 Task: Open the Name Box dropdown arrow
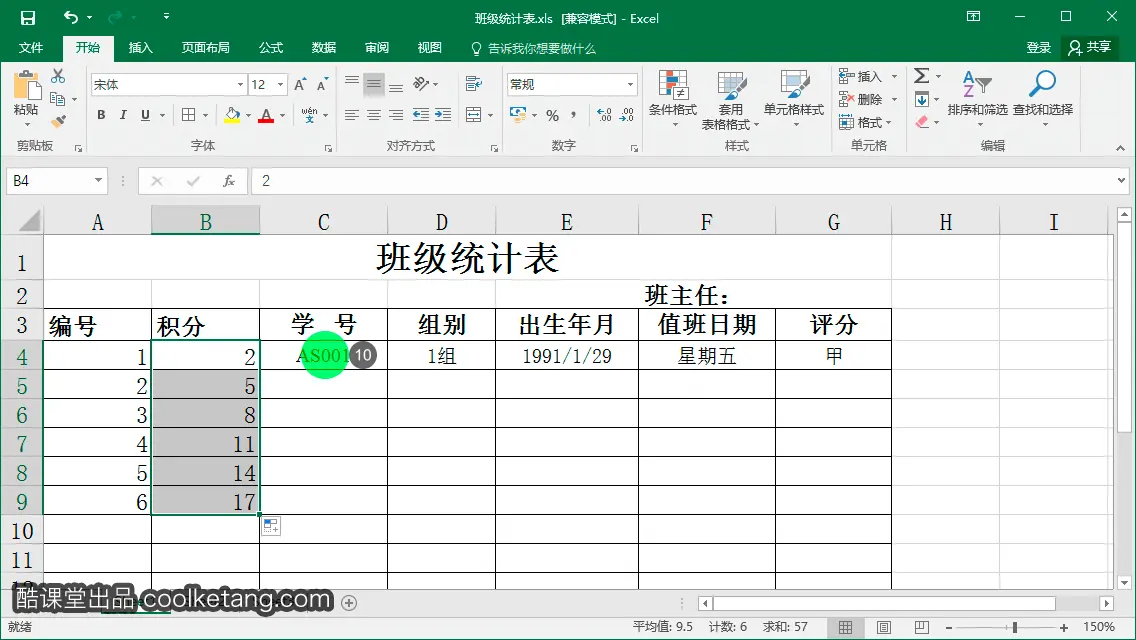[x=98, y=180]
